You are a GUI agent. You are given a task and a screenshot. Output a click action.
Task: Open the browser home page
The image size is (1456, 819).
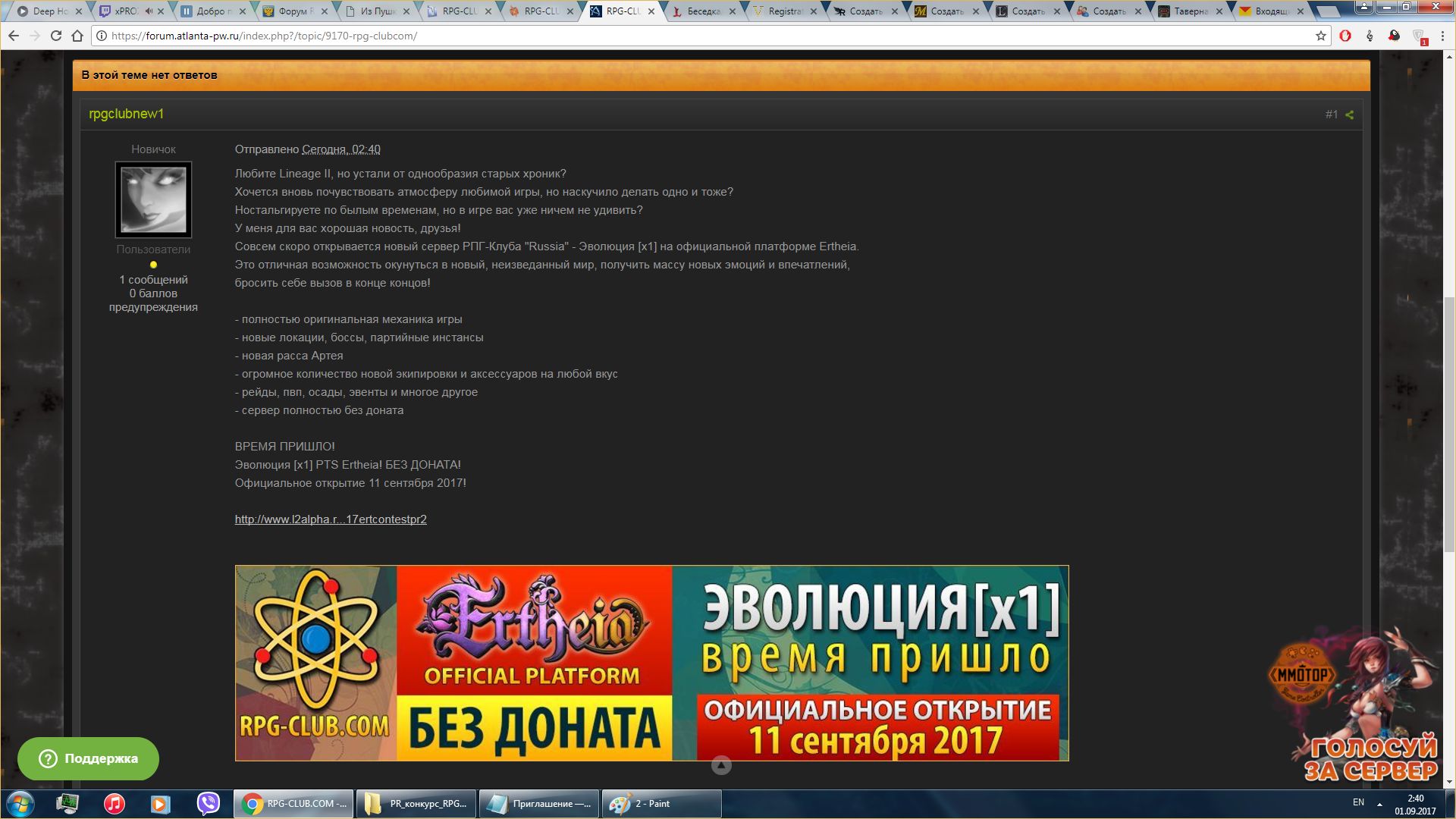(77, 36)
